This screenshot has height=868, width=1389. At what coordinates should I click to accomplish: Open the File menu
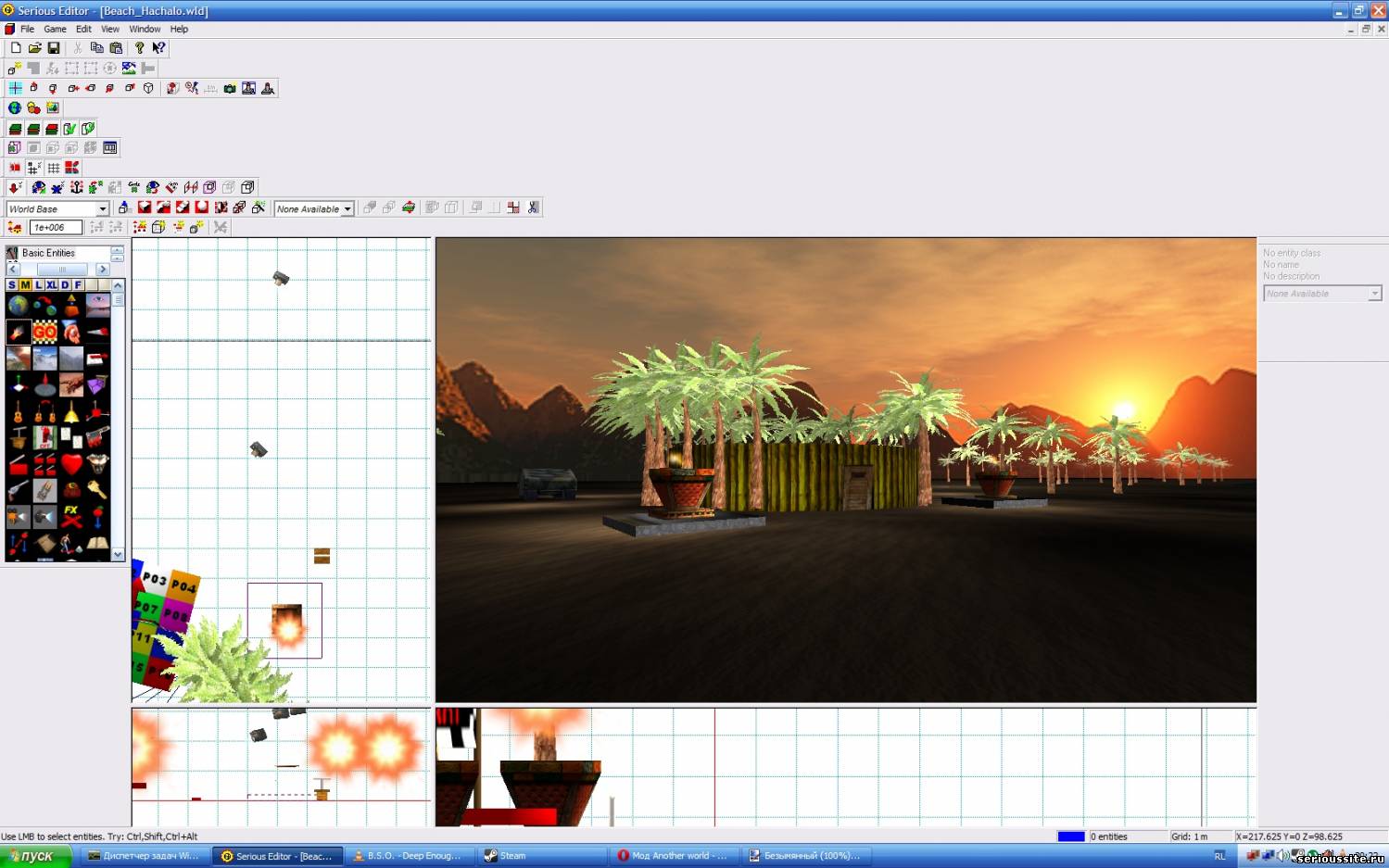coord(28,29)
